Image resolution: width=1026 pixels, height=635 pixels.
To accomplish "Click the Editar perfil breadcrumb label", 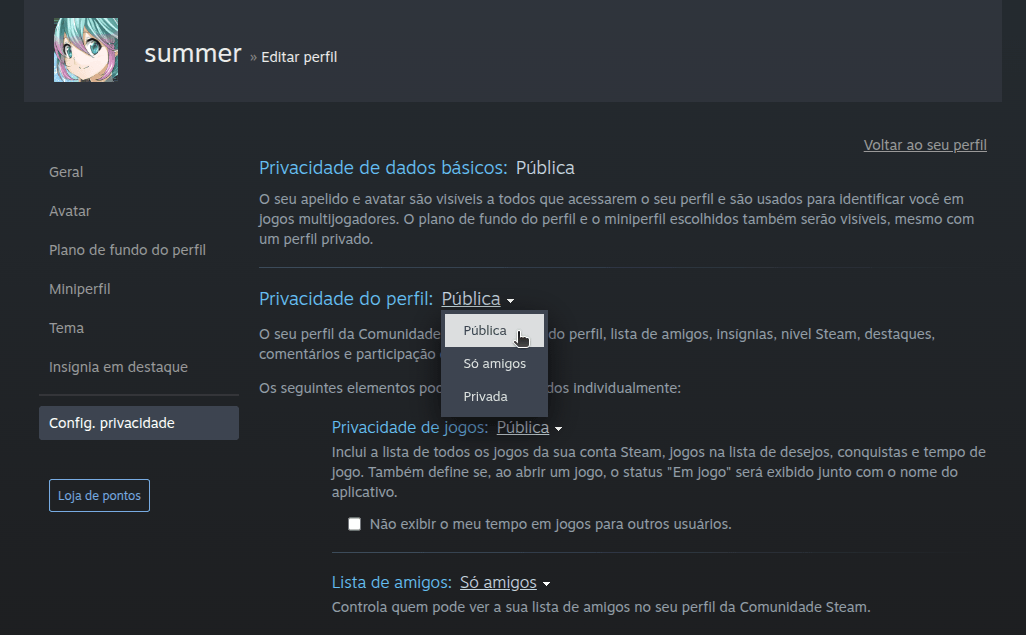I will pos(297,57).
